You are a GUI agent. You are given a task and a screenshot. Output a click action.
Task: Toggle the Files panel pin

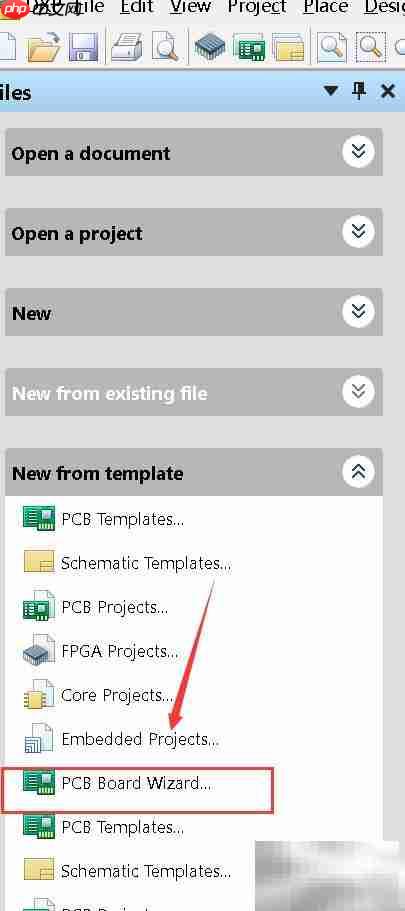point(360,90)
